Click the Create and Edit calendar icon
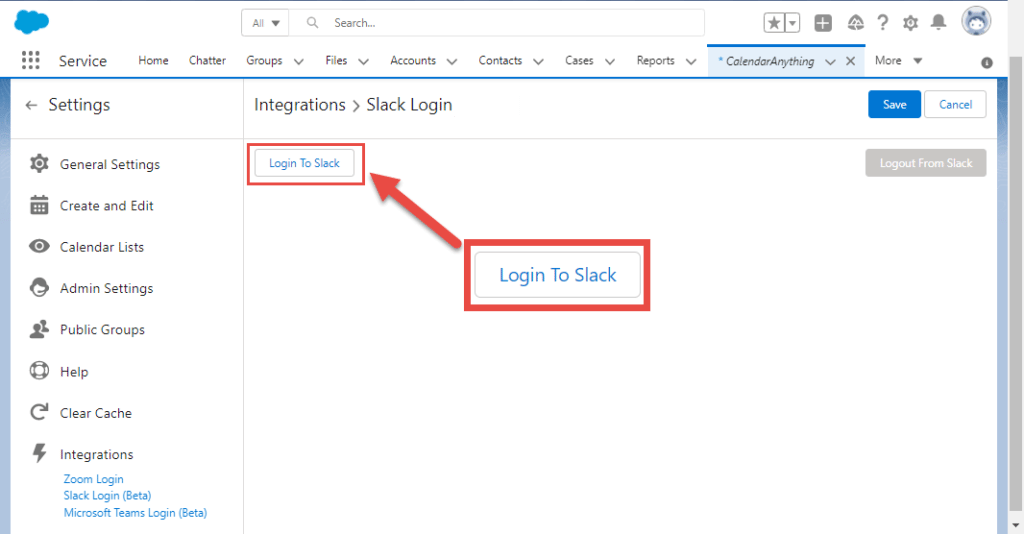Image resolution: width=1024 pixels, height=534 pixels. 39,205
